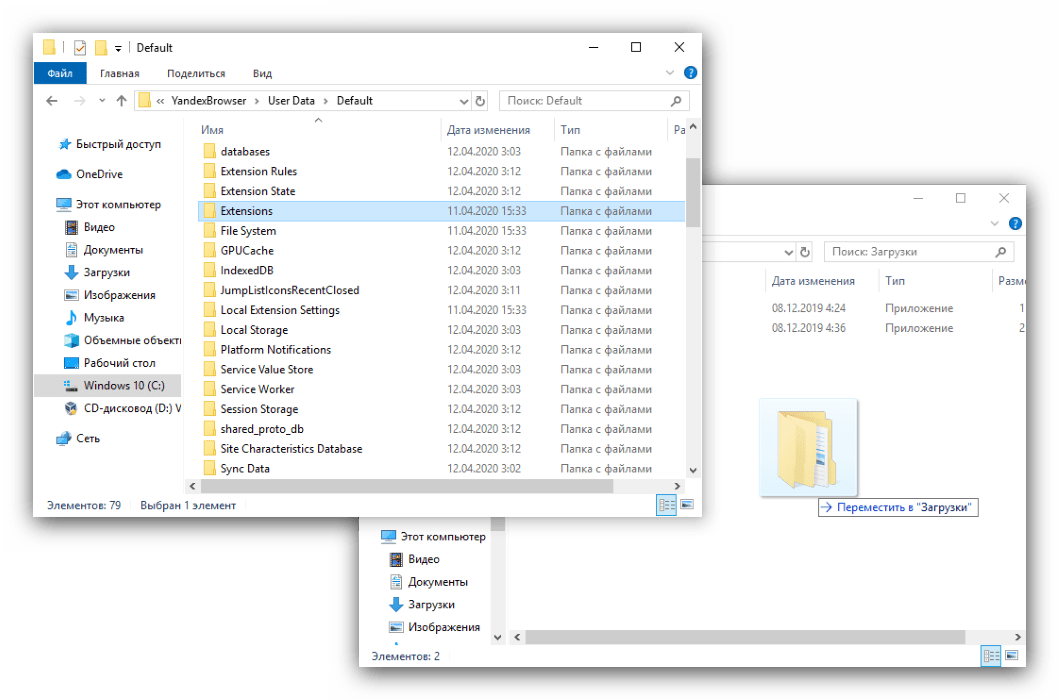Screen dimensions: 1059x700
Task: Click the Back arrow in Default window
Action: [x=52, y=101]
